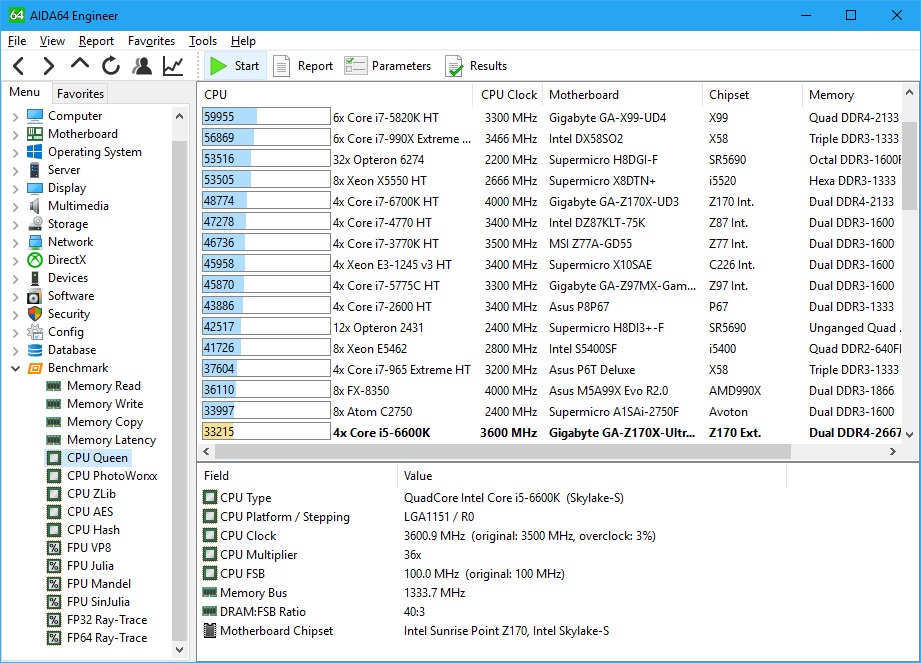Select the Security shield icon

[x=35, y=314]
